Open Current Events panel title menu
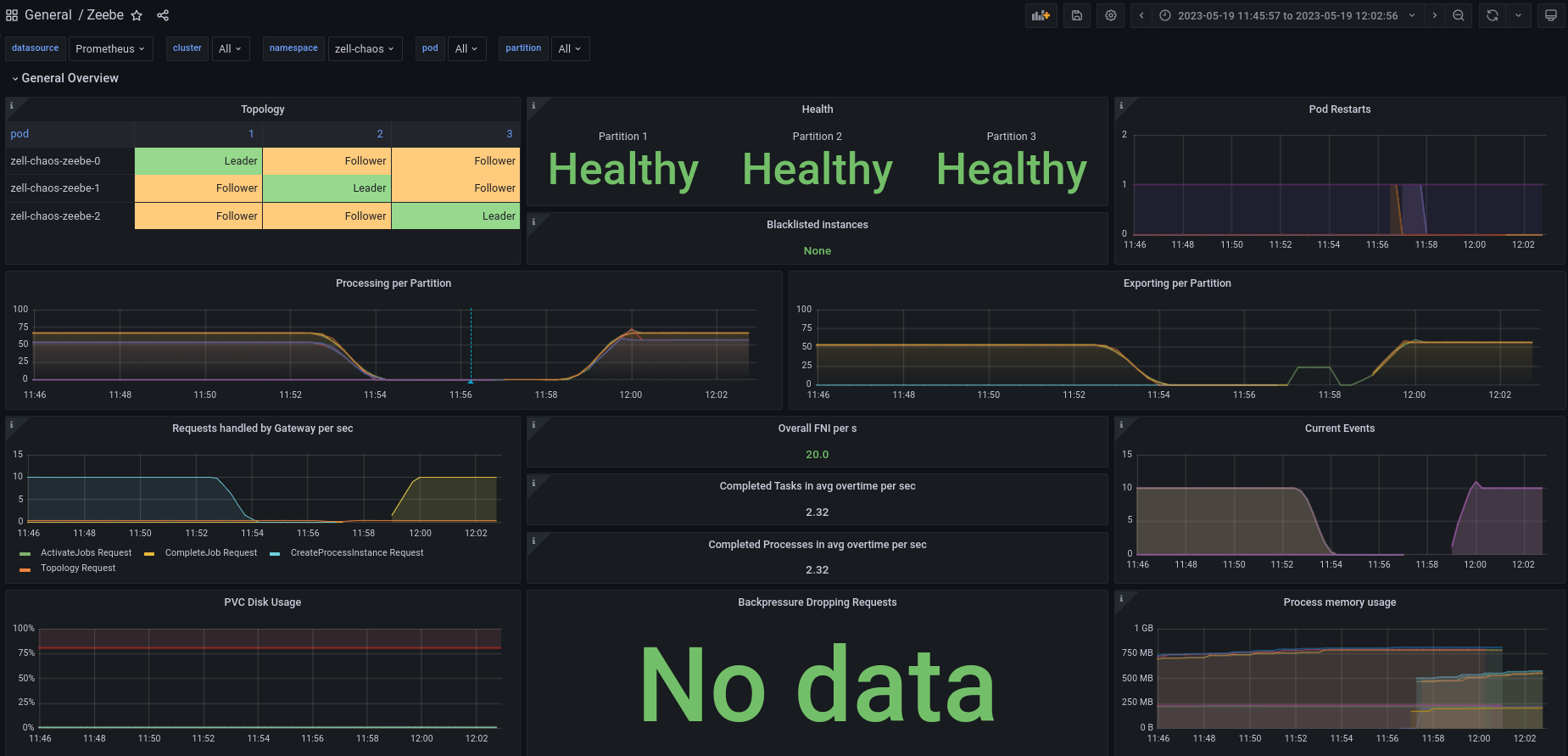The image size is (1568, 756). tap(1340, 428)
